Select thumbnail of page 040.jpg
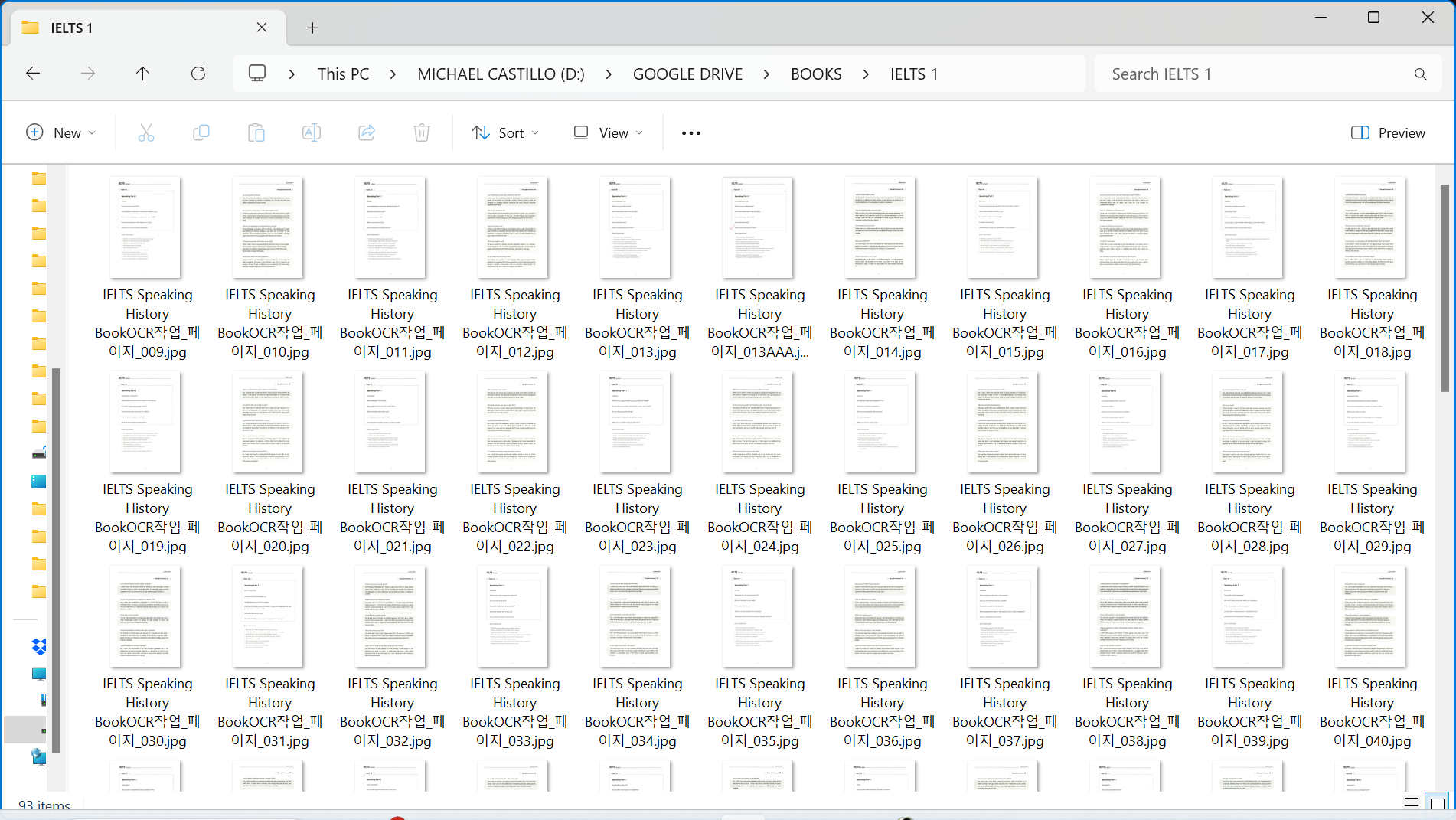This screenshot has height=820, width=1456. (1370, 616)
